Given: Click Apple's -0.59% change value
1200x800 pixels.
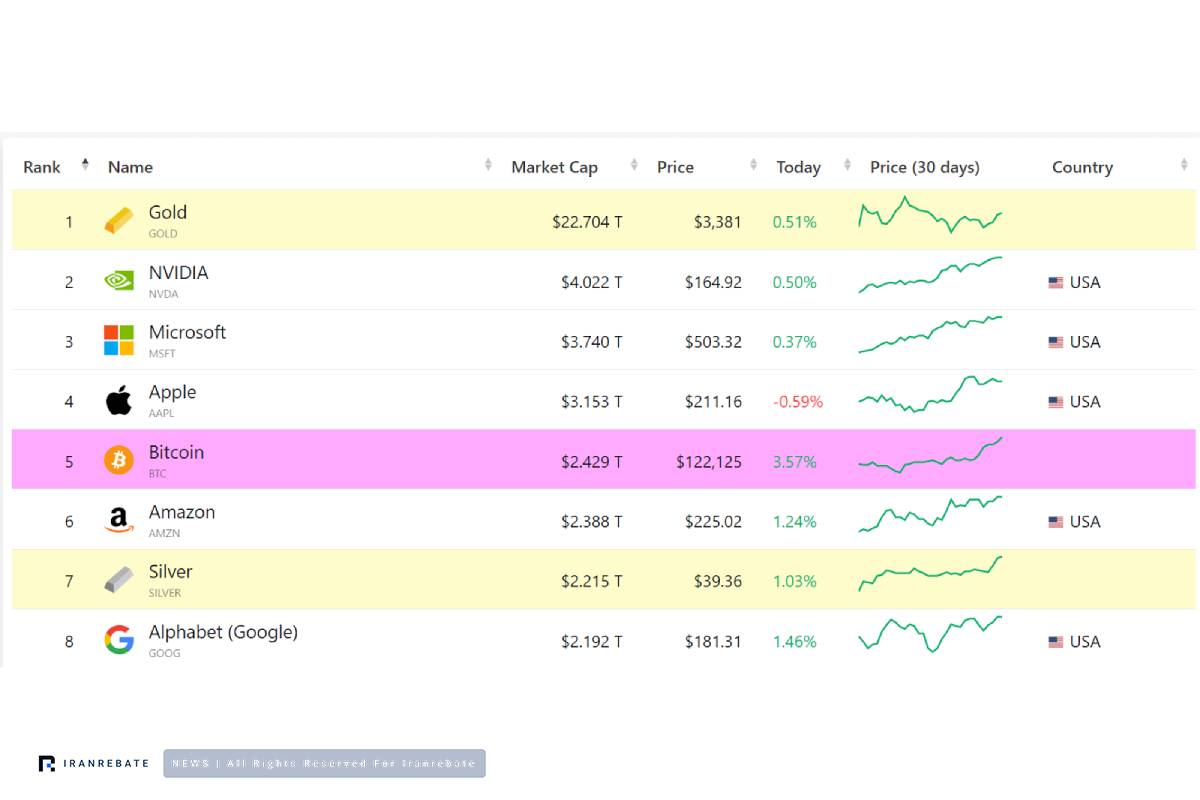Looking at the screenshot, I should pyautogui.click(x=798, y=402).
